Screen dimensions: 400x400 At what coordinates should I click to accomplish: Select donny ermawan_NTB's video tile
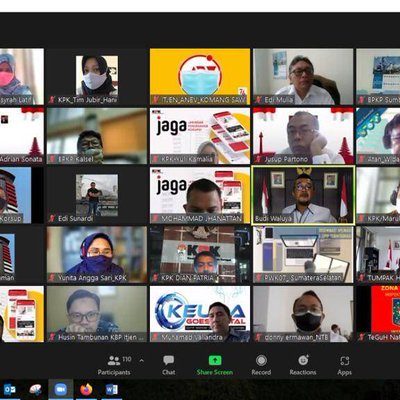coord(303,314)
